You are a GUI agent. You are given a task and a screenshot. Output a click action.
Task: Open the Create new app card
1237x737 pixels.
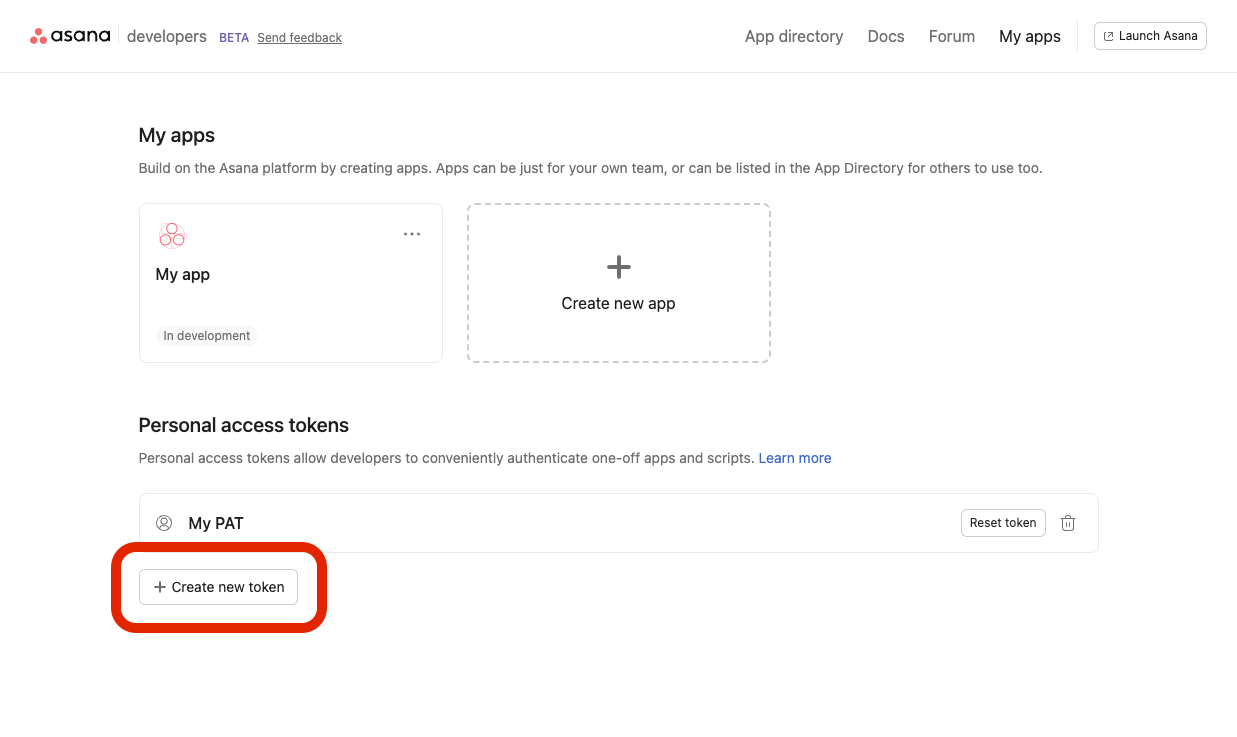point(619,283)
